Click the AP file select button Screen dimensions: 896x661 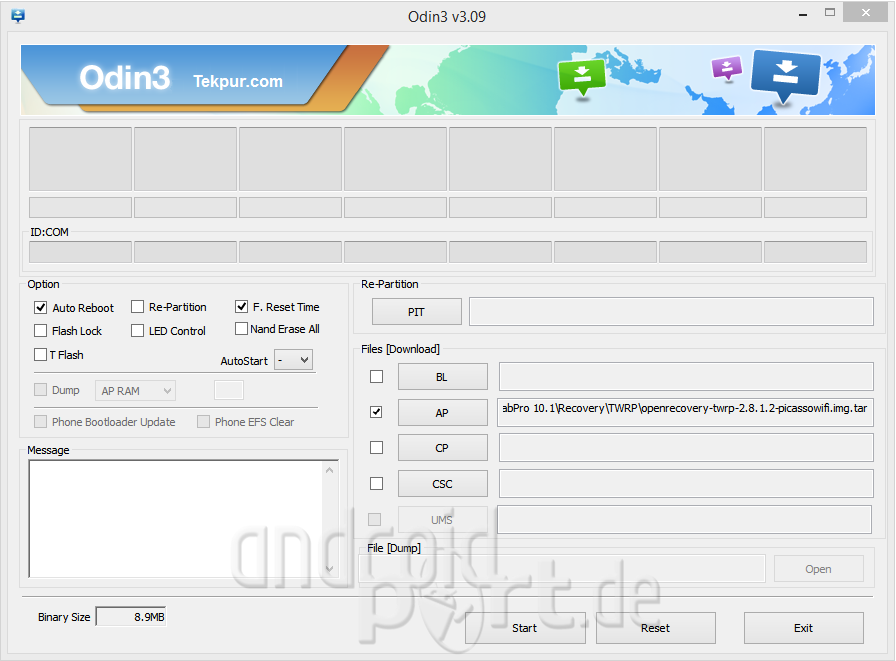[442, 412]
